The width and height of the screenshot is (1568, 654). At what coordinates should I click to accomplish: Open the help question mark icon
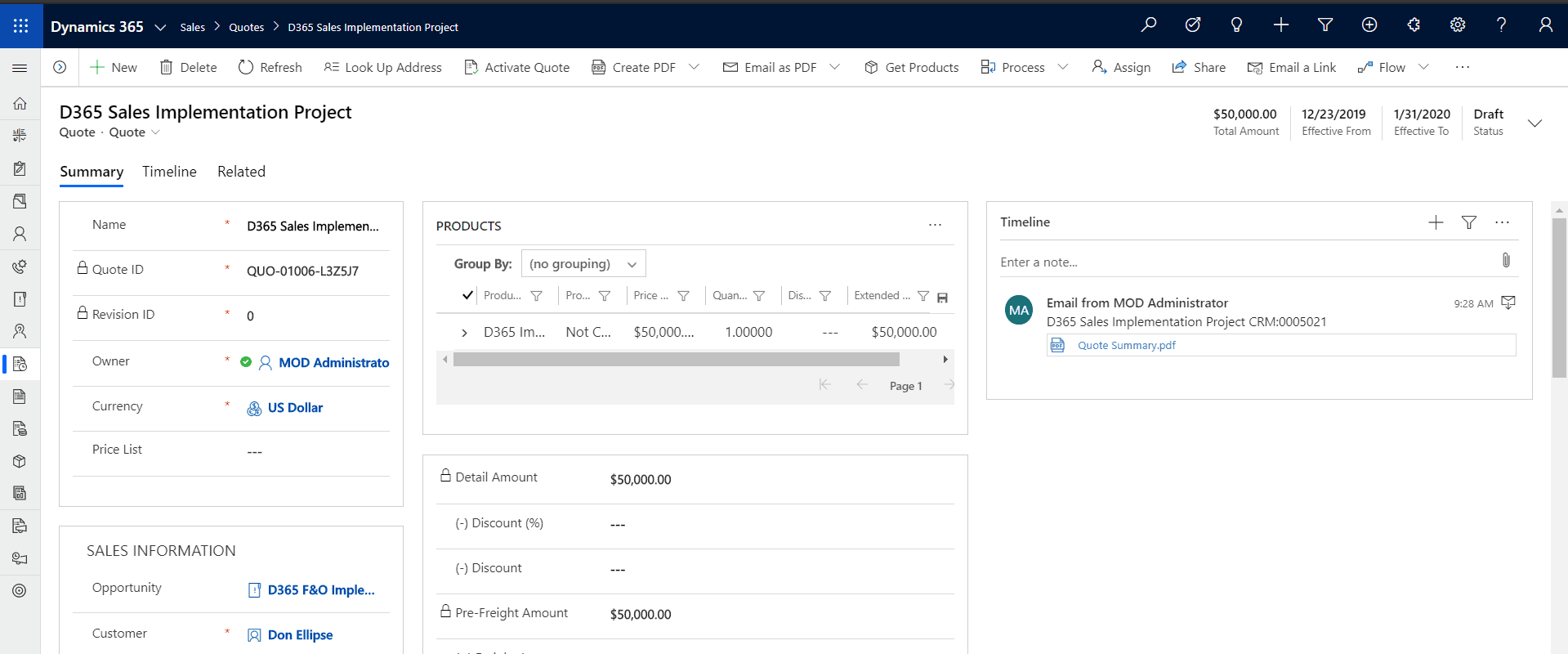(x=1501, y=25)
